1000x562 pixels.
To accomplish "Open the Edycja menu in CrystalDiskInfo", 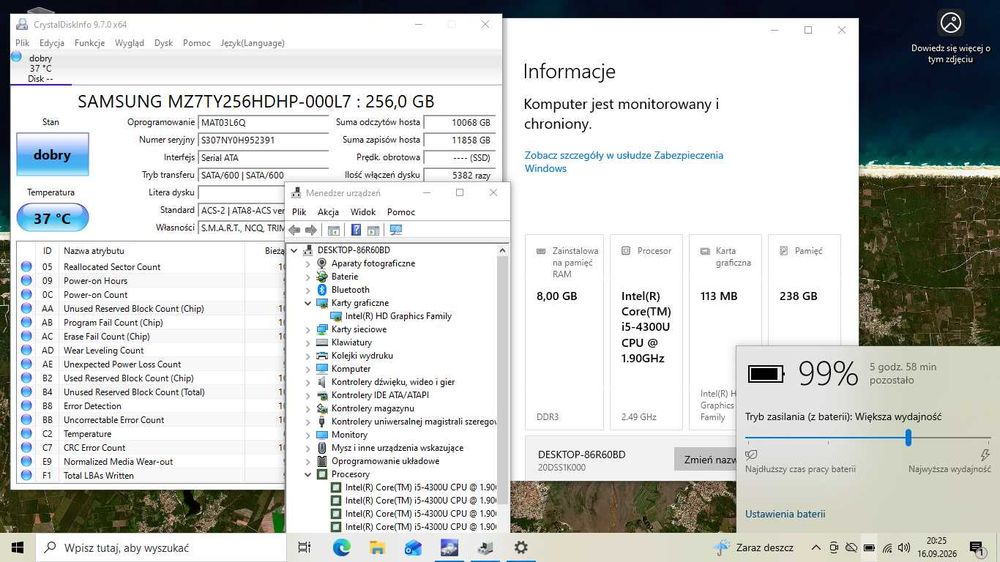I will click(x=52, y=43).
